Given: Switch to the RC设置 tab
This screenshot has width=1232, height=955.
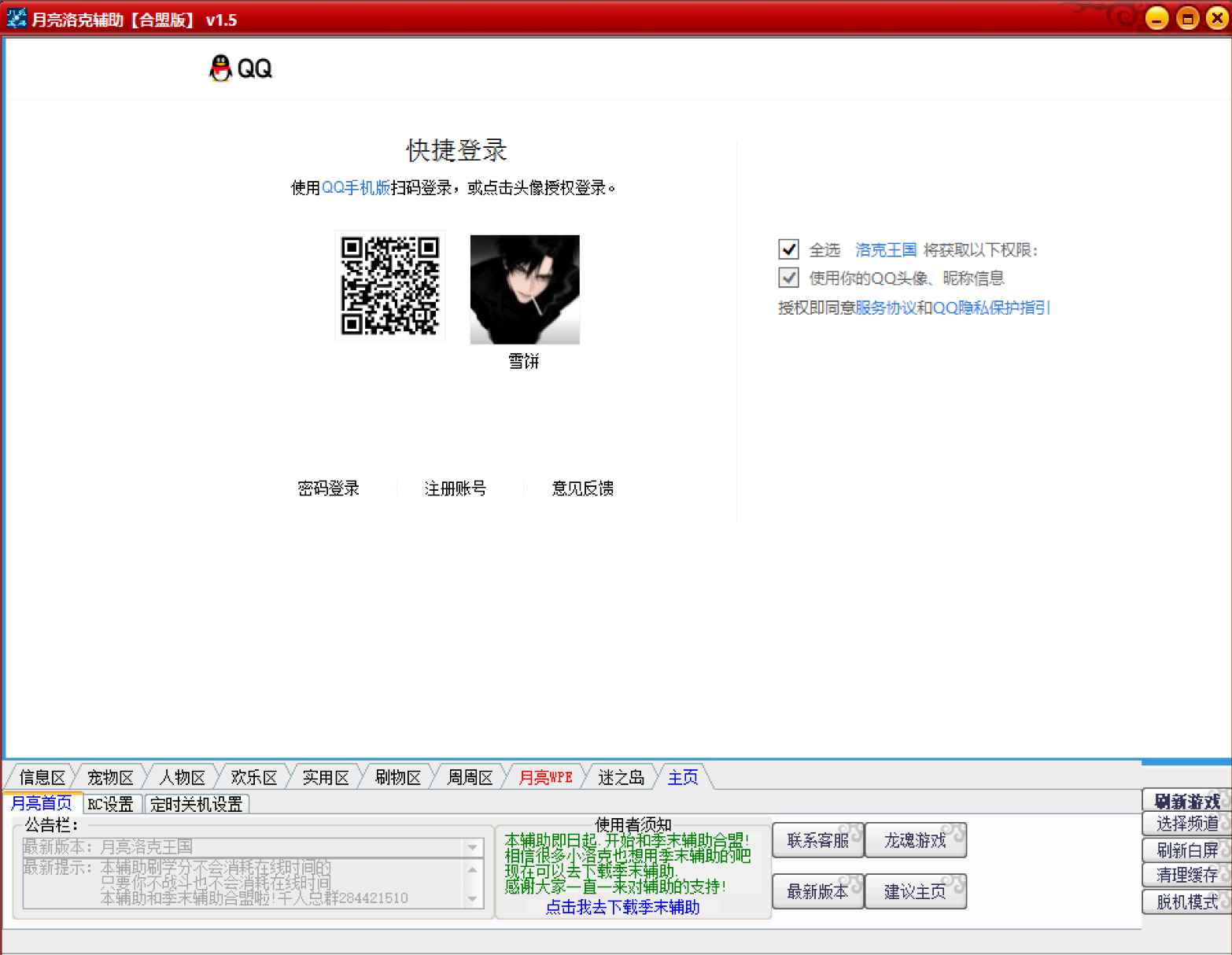Looking at the screenshot, I should pyautogui.click(x=110, y=803).
